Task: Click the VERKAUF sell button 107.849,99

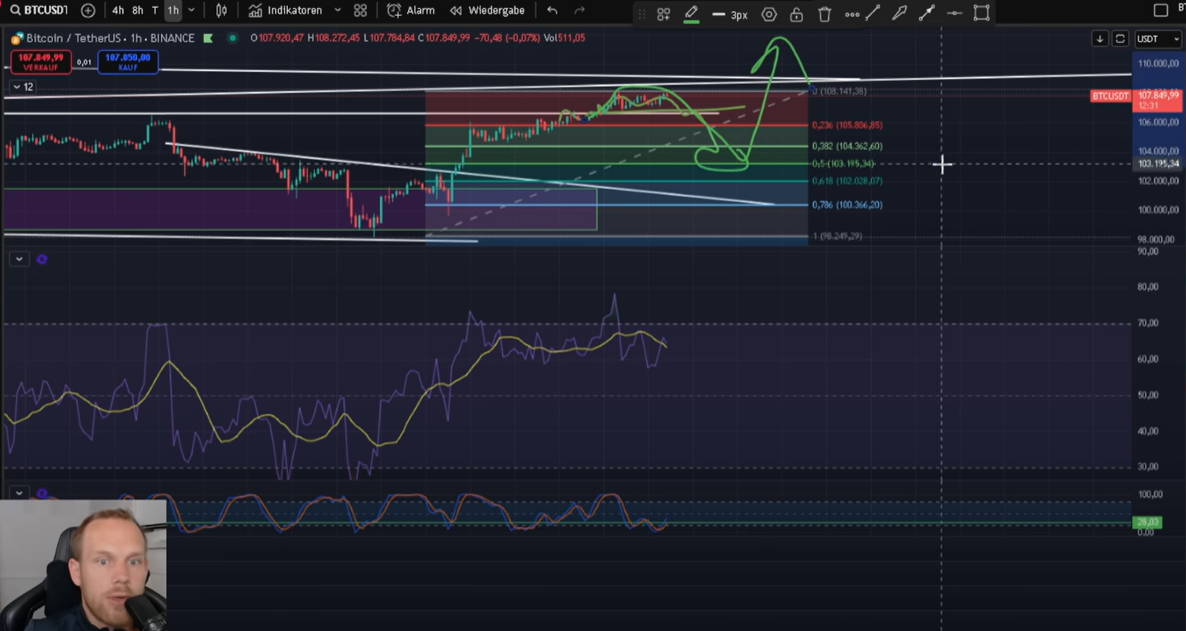Action: [x=41, y=62]
